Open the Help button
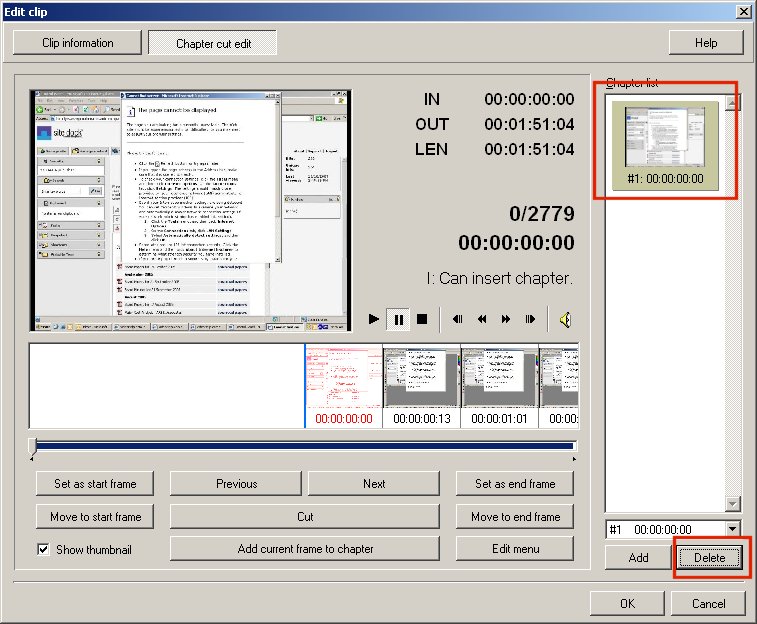The height and width of the screenshot is (624, 757). coord(706,43)
